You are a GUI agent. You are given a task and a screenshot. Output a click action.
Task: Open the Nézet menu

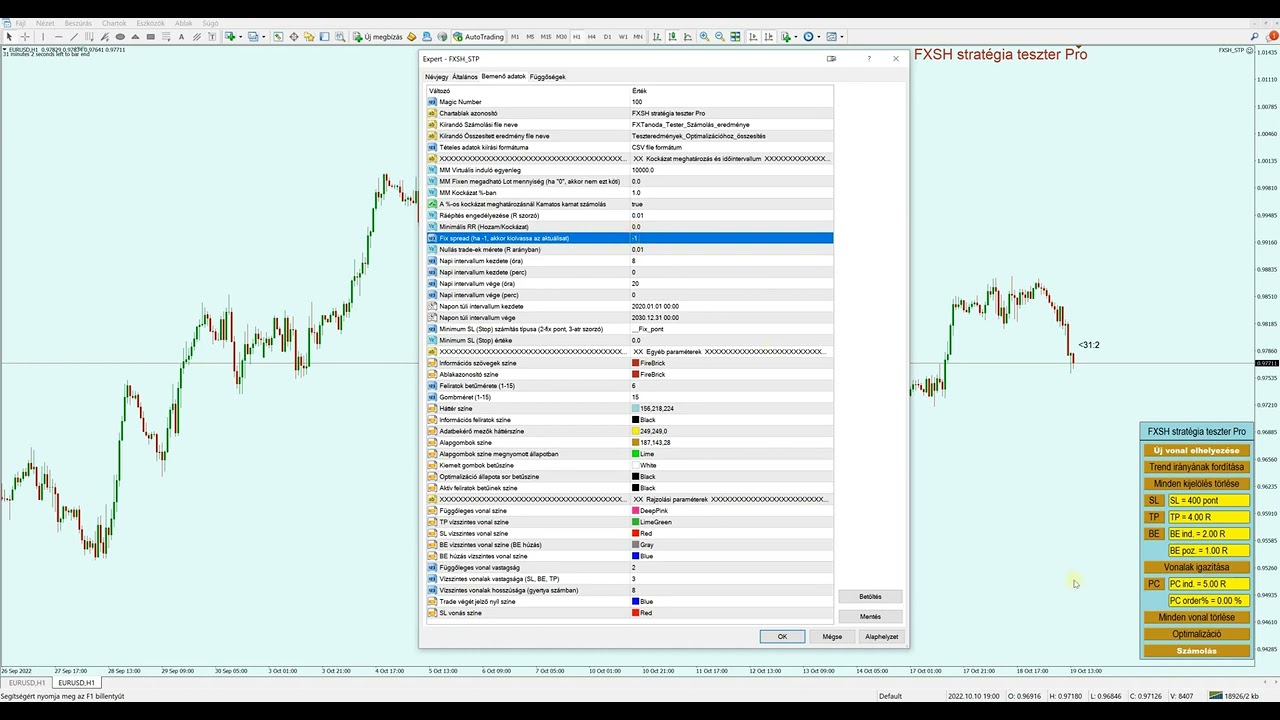(x=45, y=22)
